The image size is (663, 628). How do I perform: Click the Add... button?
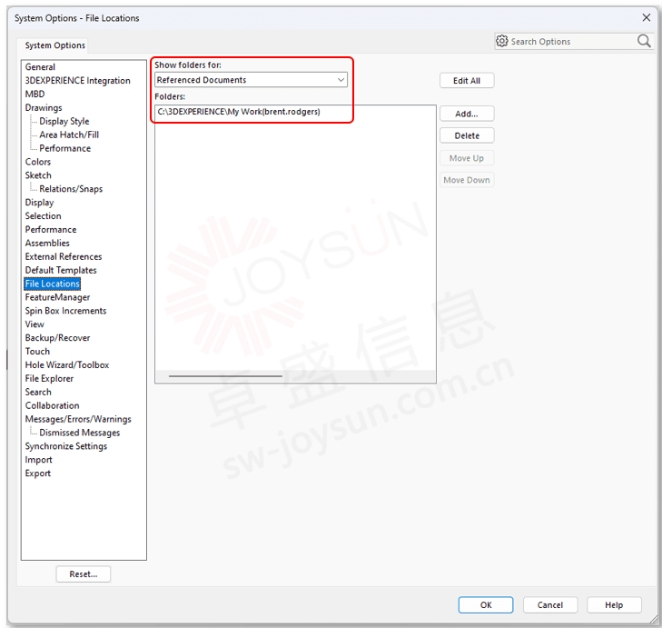click(x=467, y=114)
